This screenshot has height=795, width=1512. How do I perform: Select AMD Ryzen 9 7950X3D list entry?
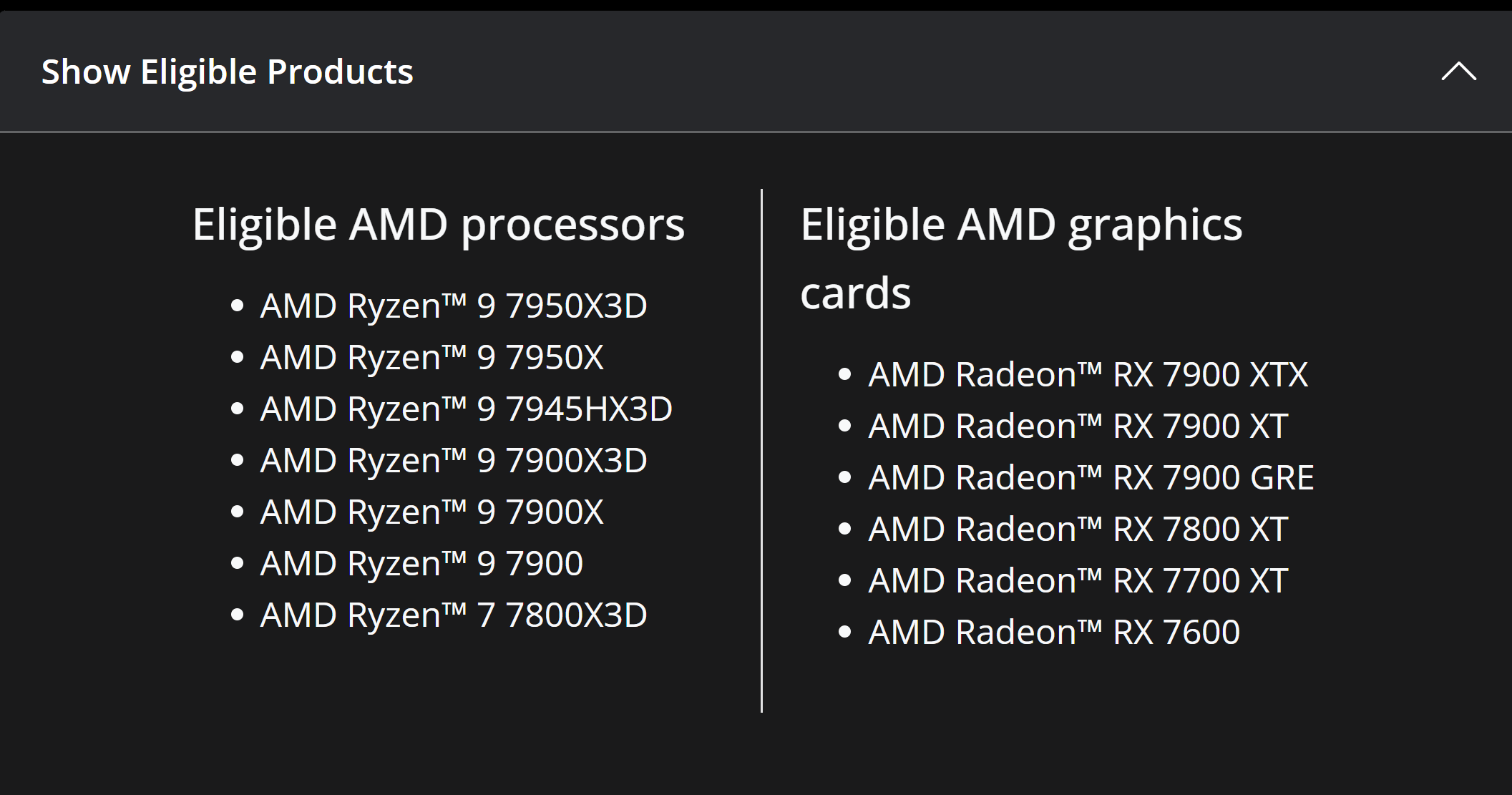tap(453, 306)
